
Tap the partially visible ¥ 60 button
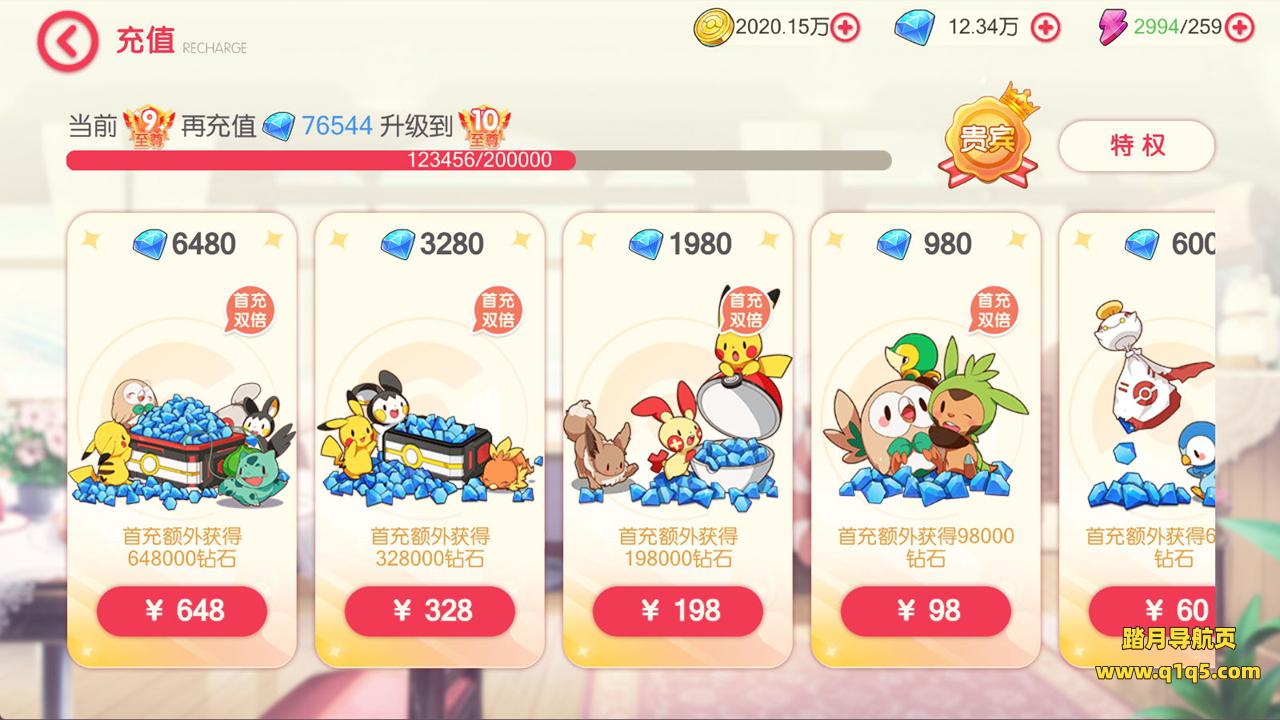pos(1152,611)
